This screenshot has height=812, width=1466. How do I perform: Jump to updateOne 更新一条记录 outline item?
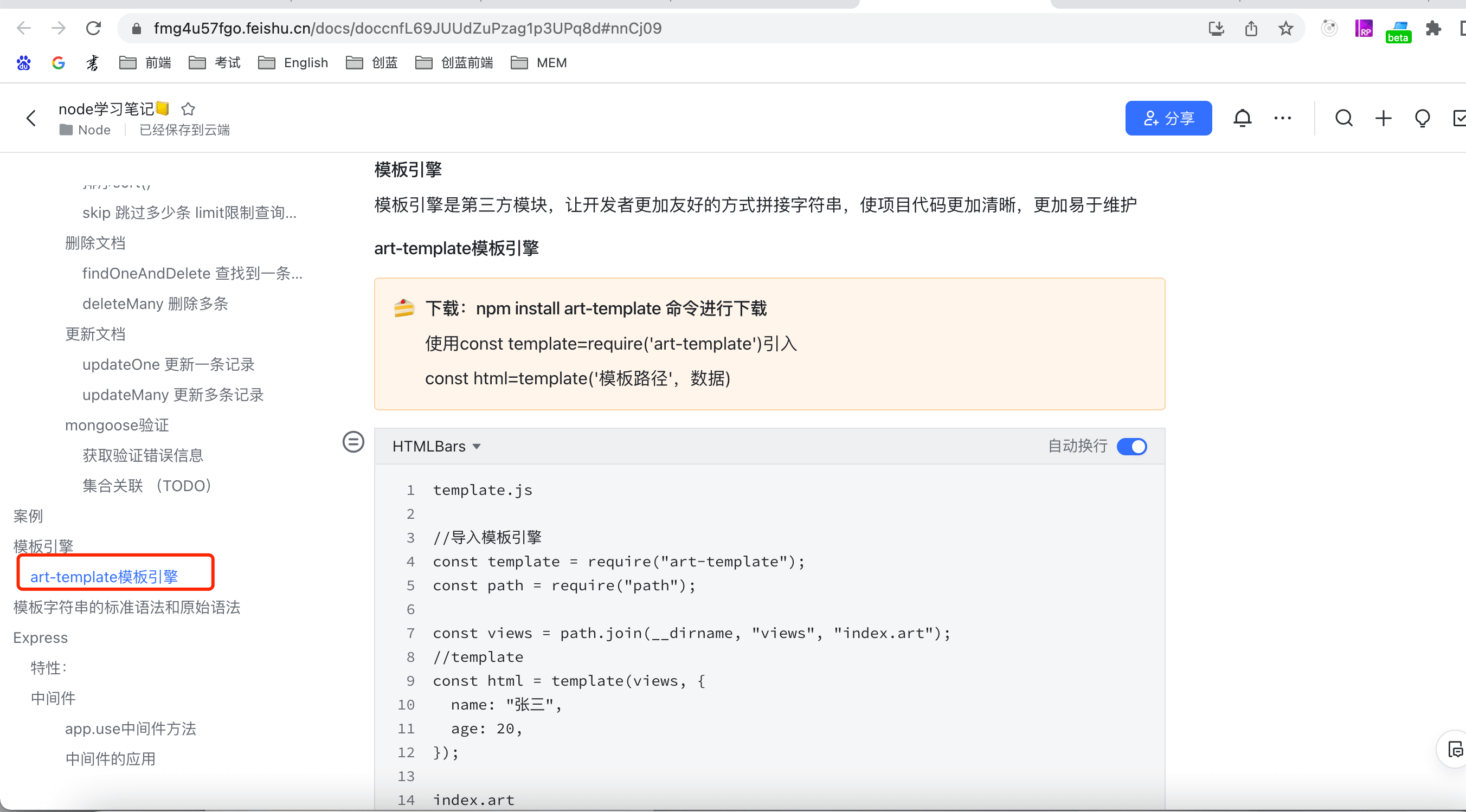coord(169,364)
